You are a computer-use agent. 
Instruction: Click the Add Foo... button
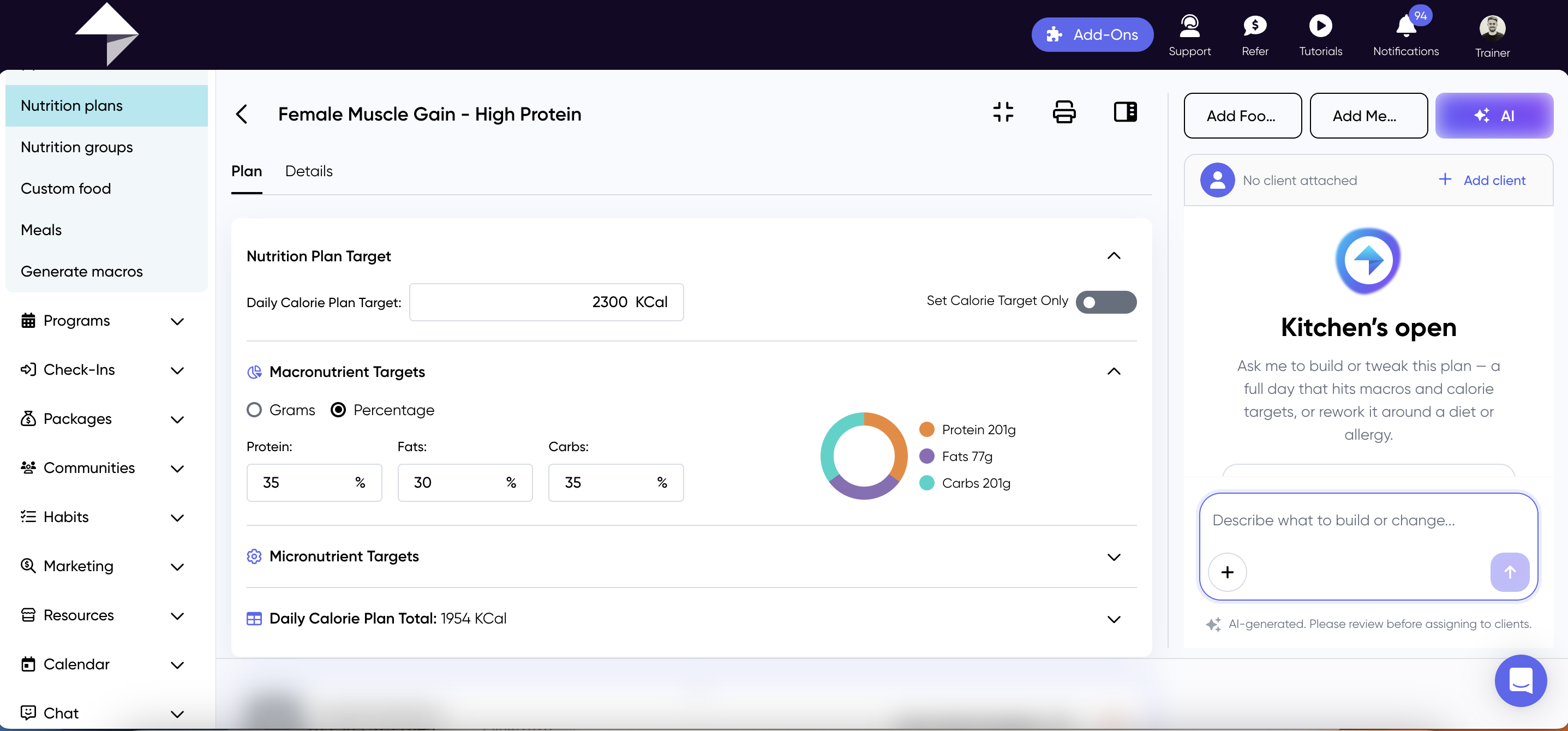tap(1242, 116)
